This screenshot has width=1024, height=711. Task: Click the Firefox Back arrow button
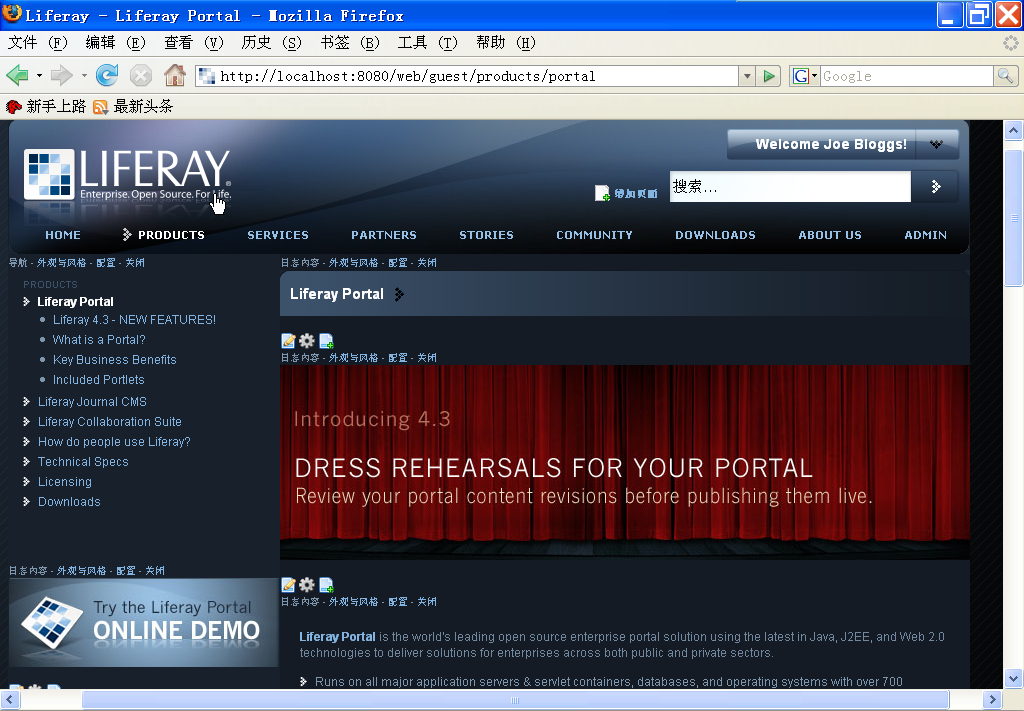pos(17,76)
